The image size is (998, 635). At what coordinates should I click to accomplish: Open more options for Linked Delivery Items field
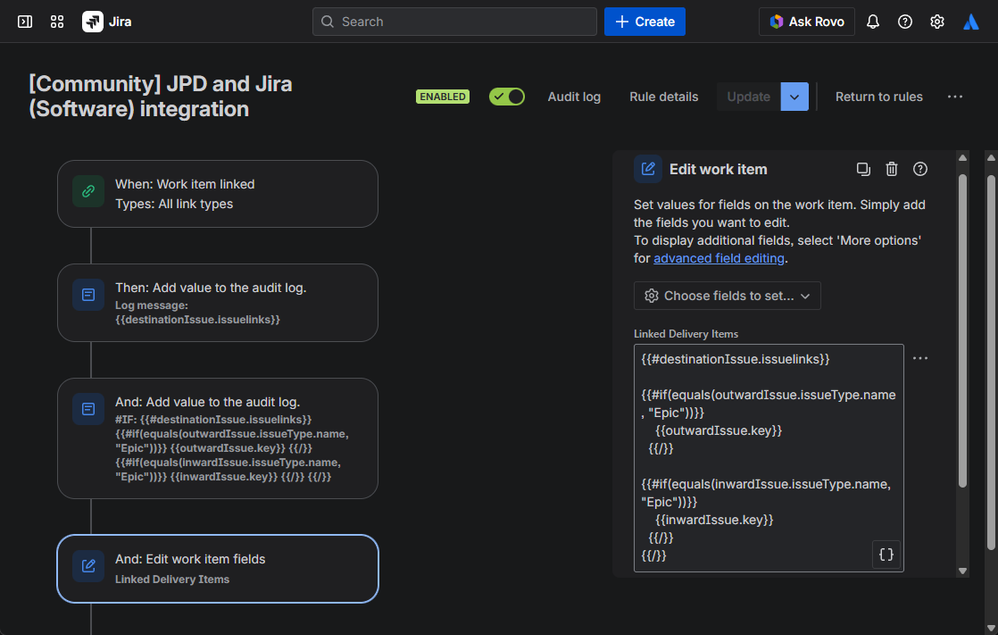point(920,358)
